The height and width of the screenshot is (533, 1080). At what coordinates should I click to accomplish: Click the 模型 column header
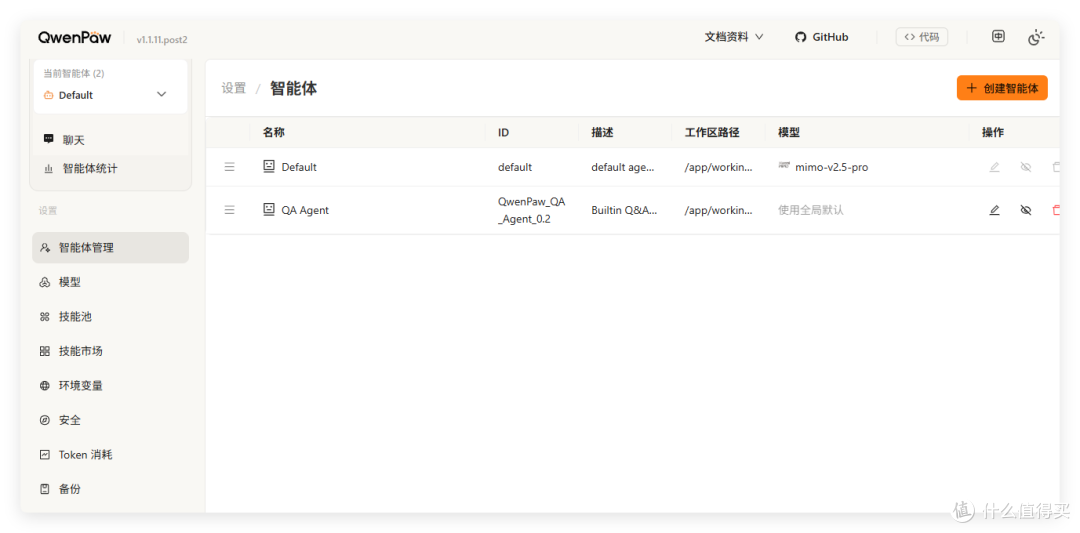tap(789, 132)
